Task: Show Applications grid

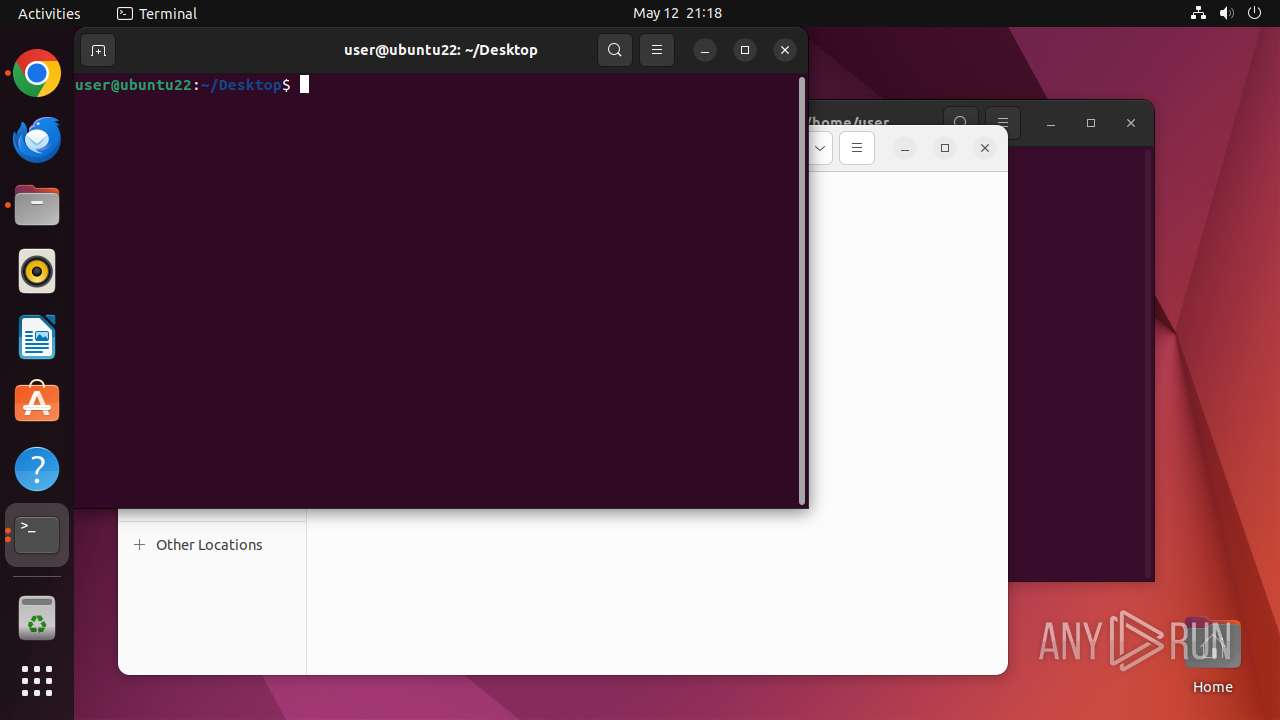Action: (37, 681)
